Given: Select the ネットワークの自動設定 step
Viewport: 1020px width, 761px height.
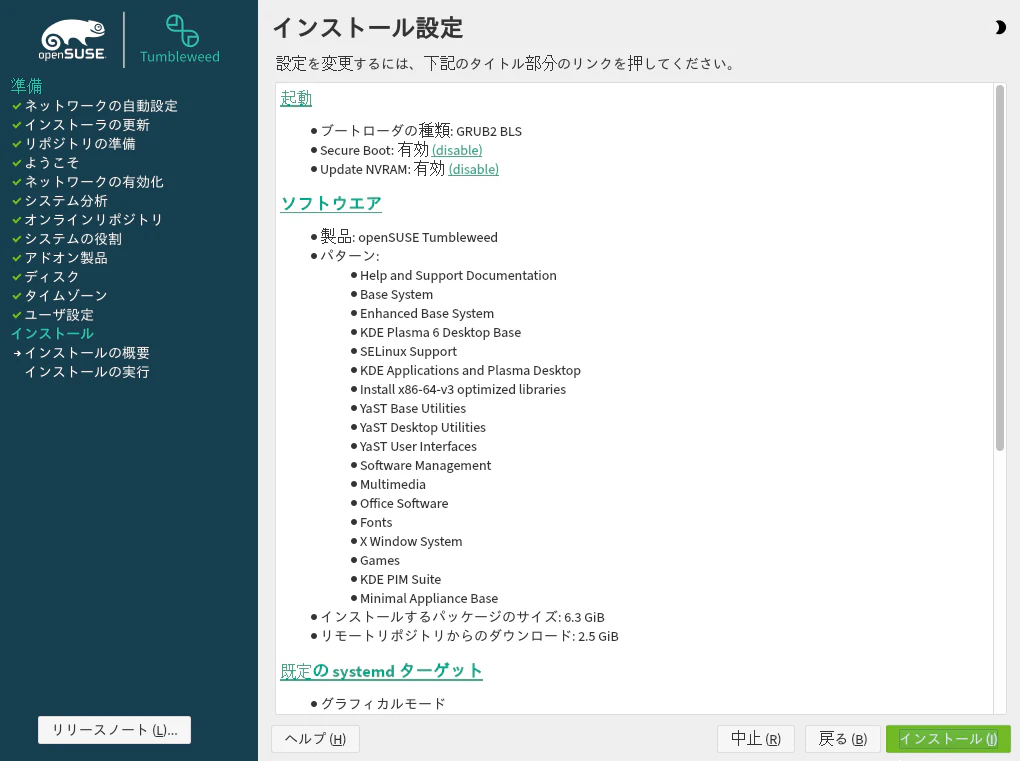Looking at the screenshot, I should tap(101, 106).
